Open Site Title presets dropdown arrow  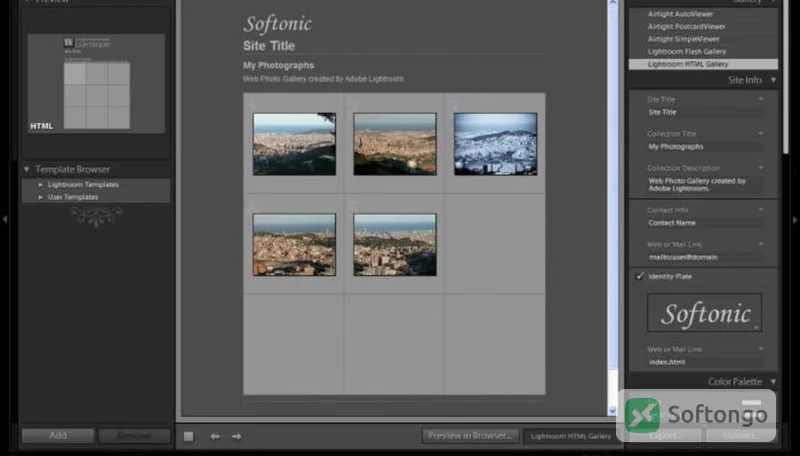tap(761, 99)
